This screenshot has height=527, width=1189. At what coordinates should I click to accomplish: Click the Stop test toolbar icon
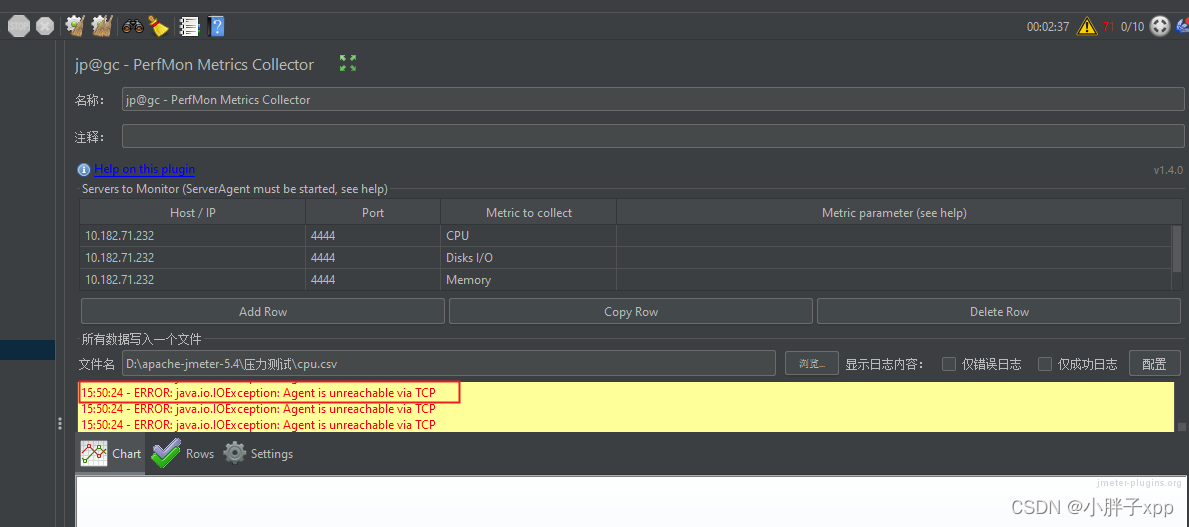(18, 27)
